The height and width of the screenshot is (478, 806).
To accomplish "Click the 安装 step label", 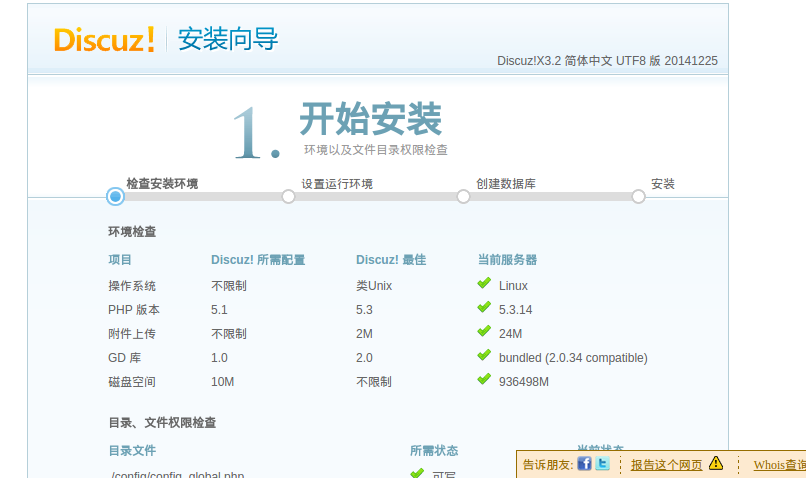I will [663, 183].
